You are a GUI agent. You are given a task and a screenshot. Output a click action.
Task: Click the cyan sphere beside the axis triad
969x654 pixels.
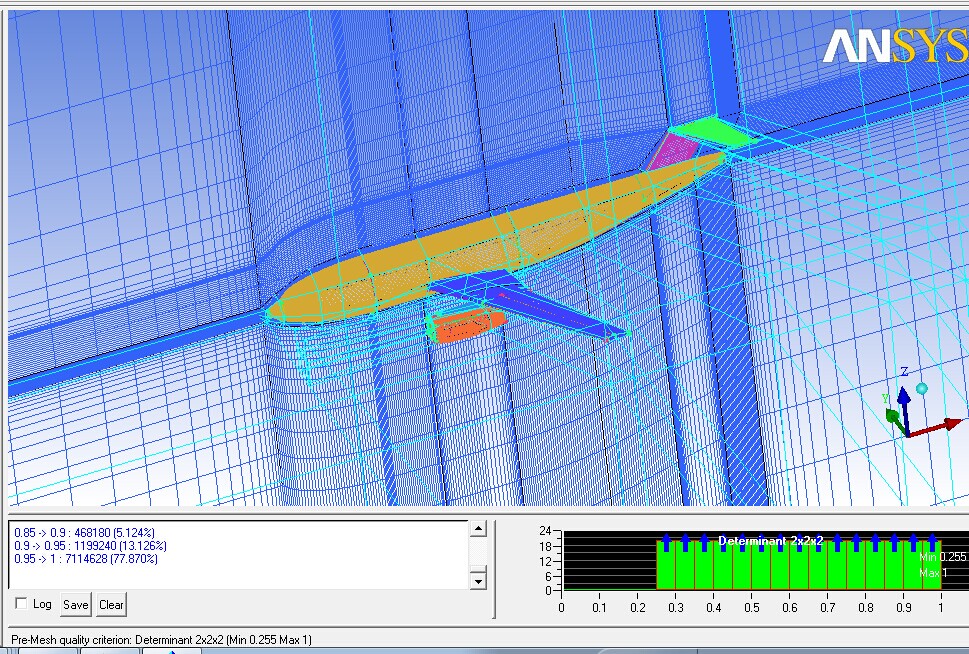(922, 388)
